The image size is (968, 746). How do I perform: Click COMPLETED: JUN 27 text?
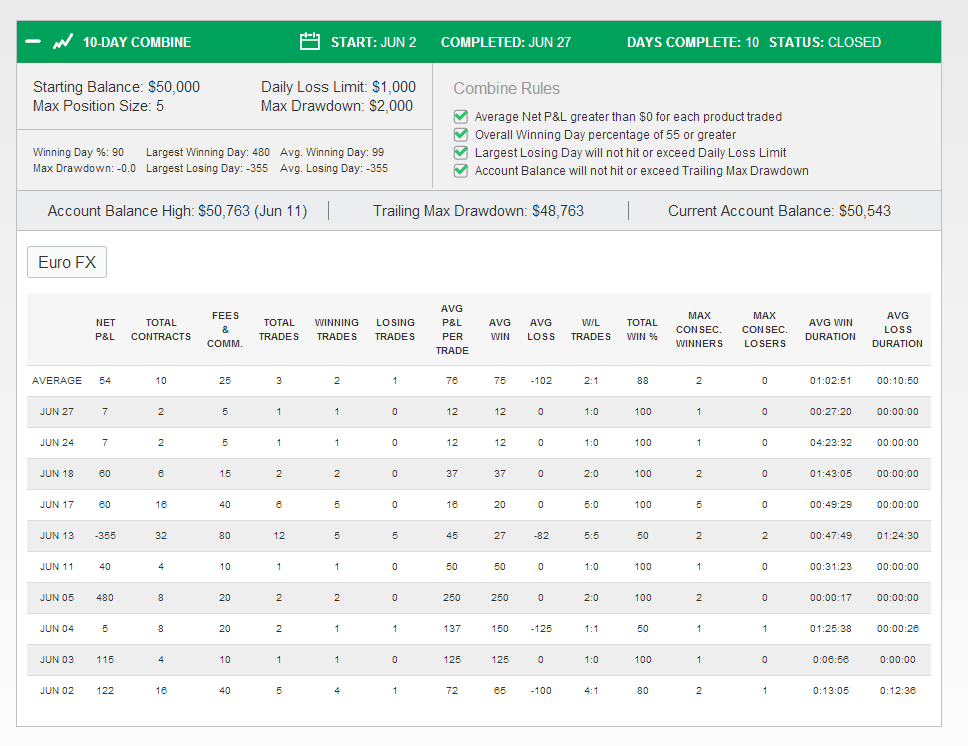click(x=506, y=42)
